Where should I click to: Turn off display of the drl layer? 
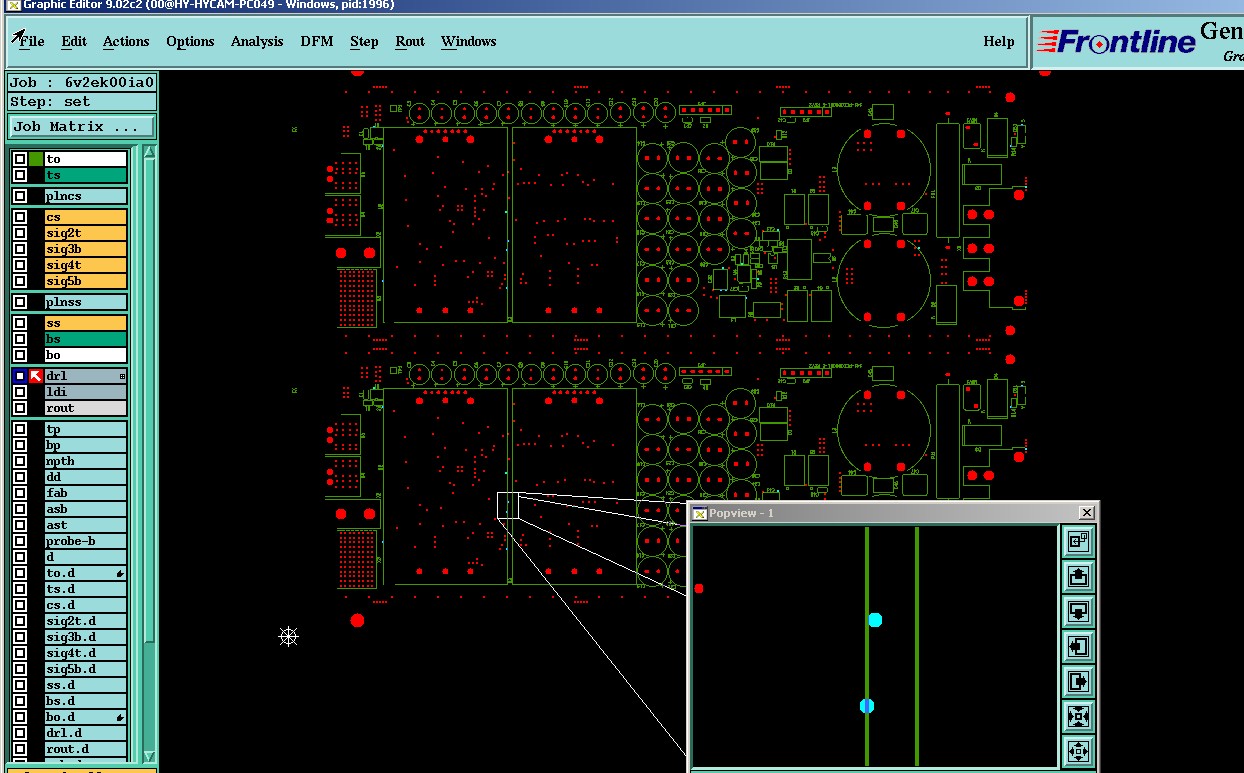point(20,376)
